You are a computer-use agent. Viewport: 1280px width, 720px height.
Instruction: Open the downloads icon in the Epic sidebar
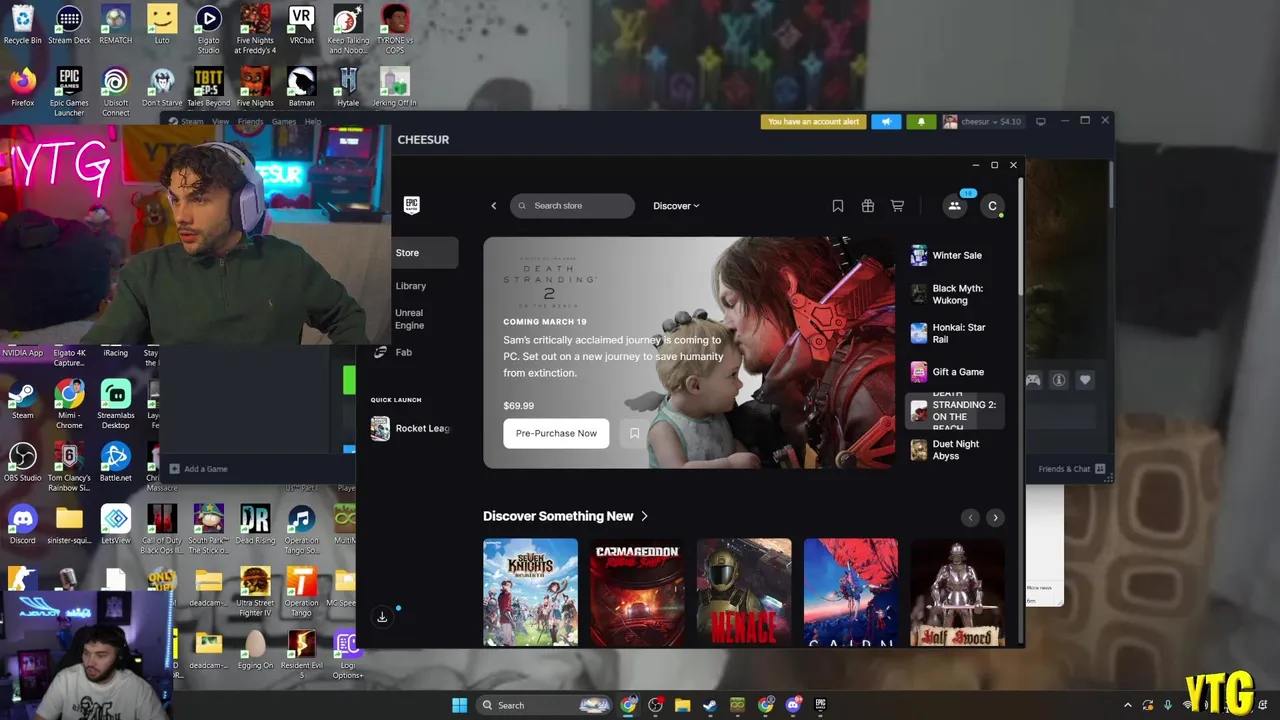(382, 617)
